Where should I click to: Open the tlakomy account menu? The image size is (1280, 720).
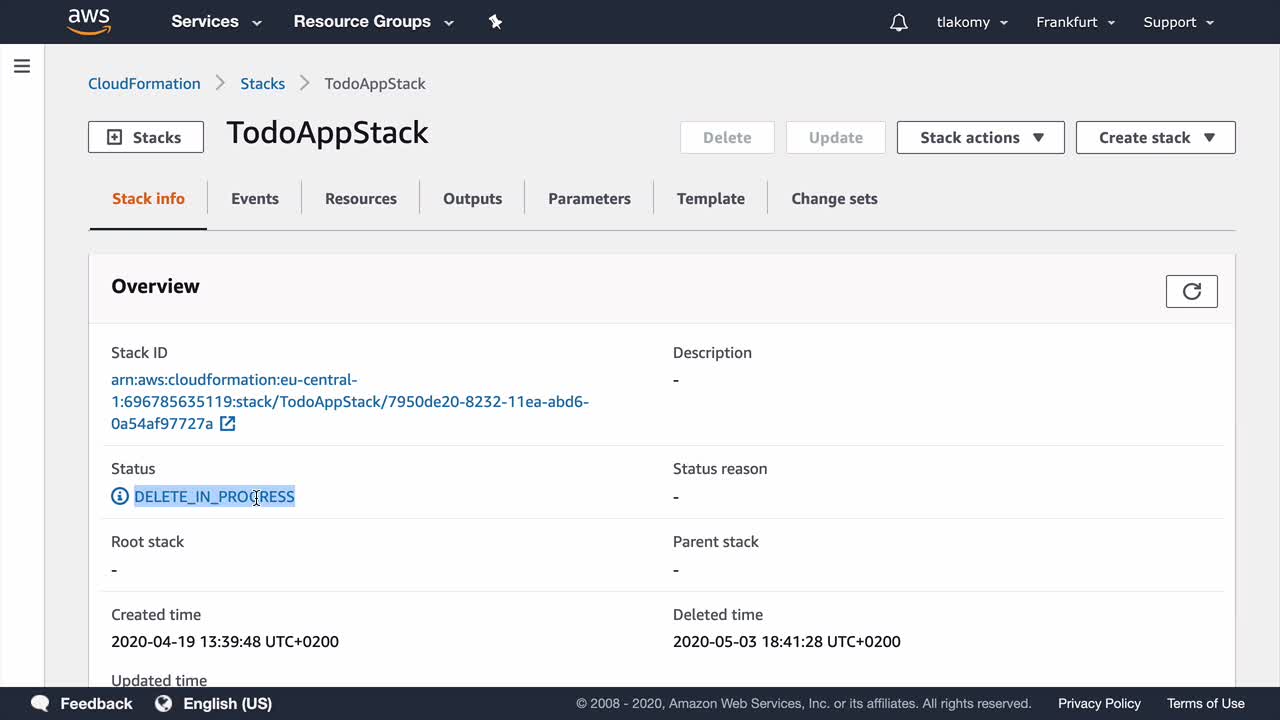tap(971, 22)
